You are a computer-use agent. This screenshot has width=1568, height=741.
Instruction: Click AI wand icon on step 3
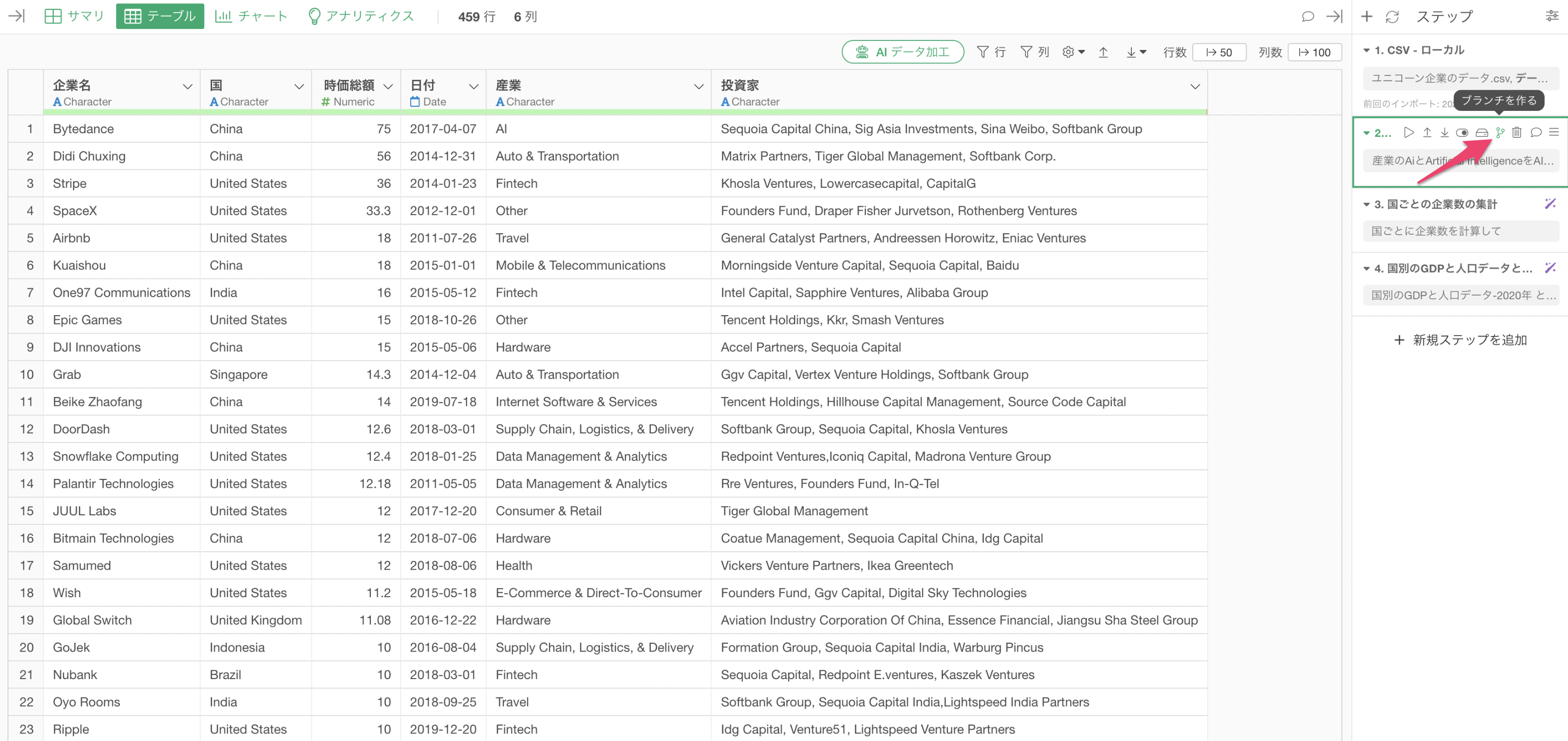(x=1551, y=203)
